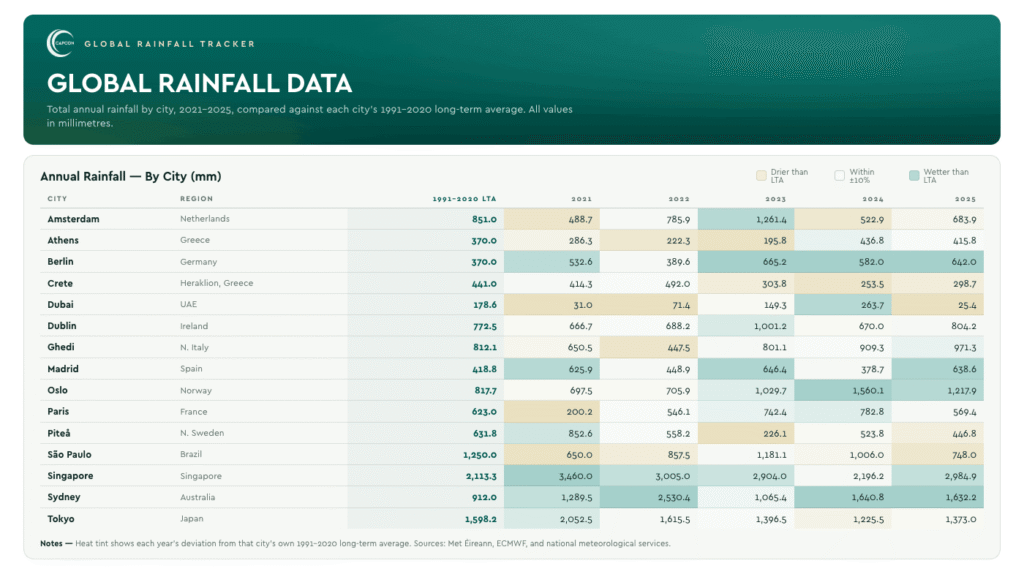Image resolution: width=1024 pixels, height=585 pixels.
Task: Click São Paulo's LTA value 1,250.0
Action: (x=480, y=455)
